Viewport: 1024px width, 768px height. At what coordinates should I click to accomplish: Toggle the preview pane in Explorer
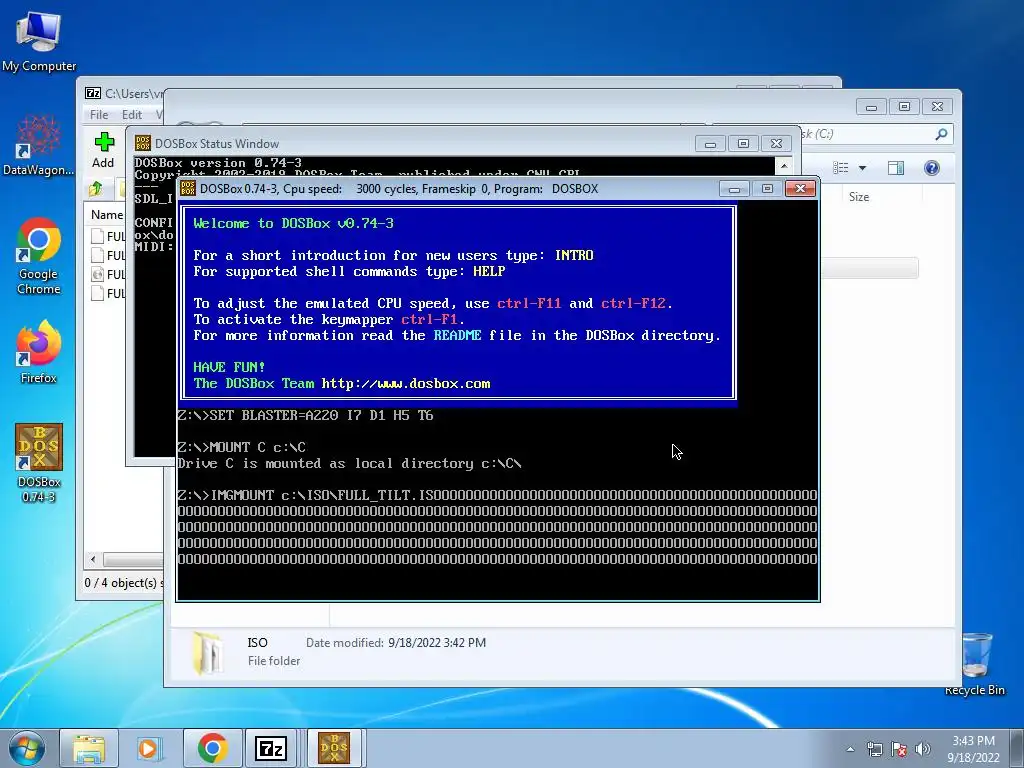(896, 168)
